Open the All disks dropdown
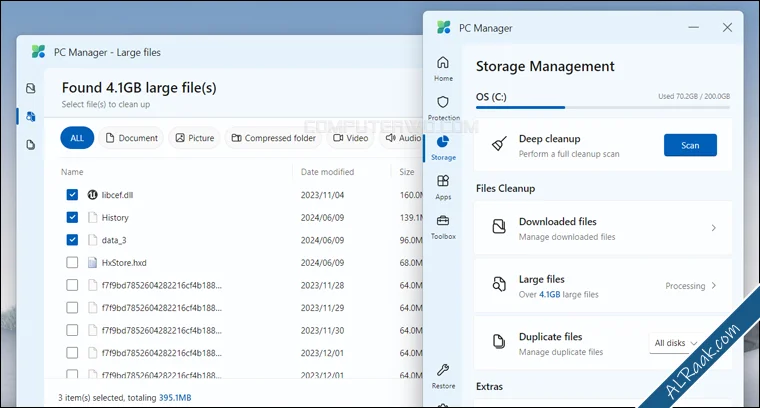760x408 pixels. tap(676, 343)
